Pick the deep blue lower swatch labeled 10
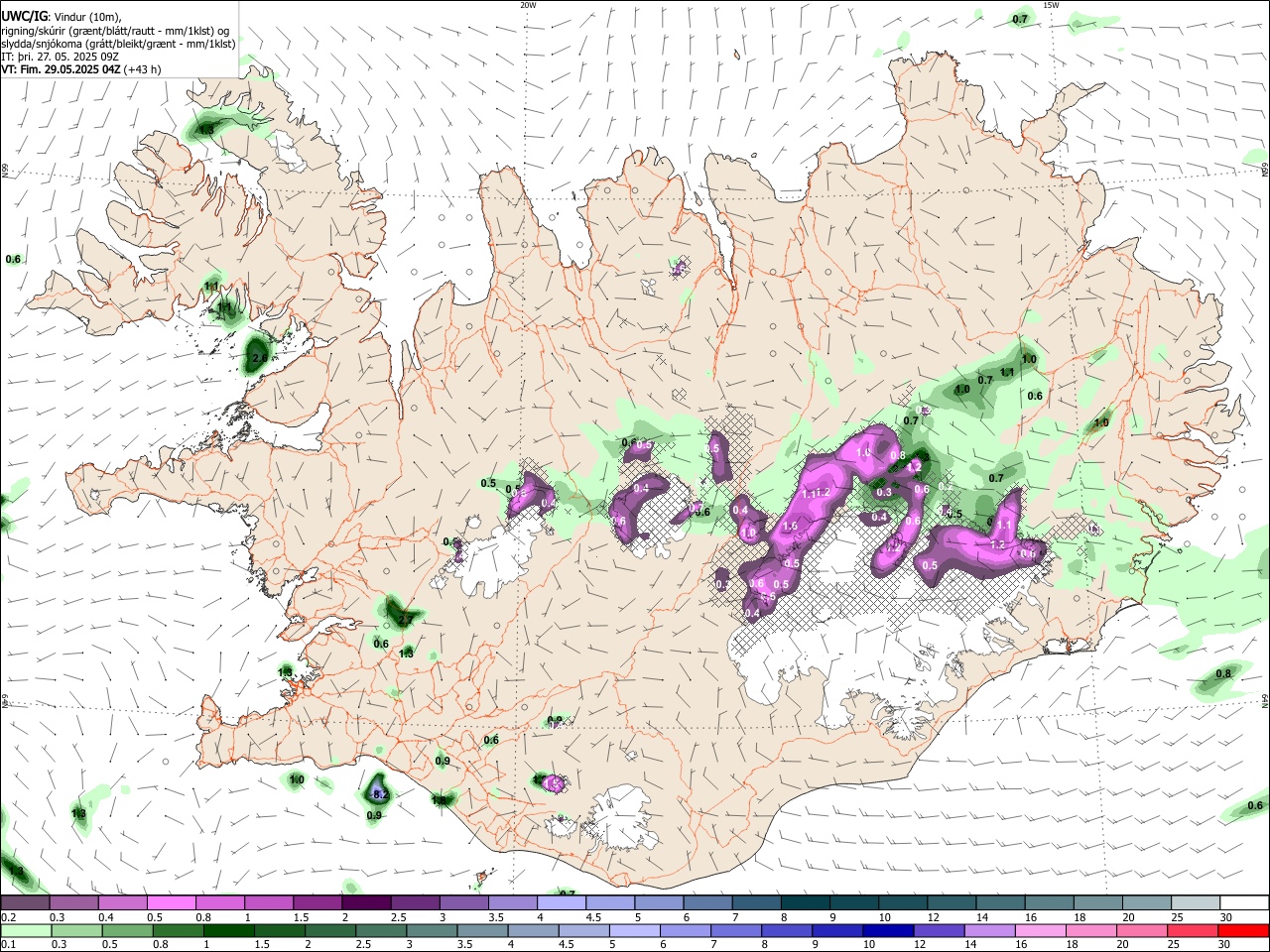 click(889, 930)
